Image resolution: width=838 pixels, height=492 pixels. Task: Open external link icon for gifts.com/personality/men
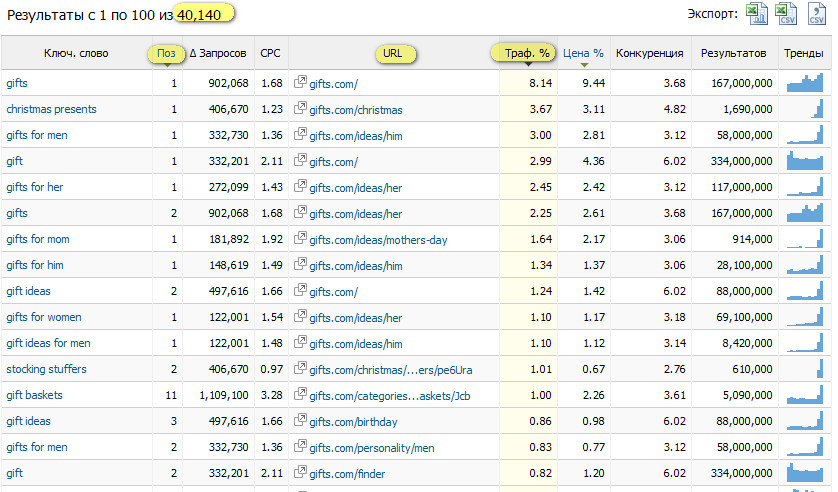300,447
